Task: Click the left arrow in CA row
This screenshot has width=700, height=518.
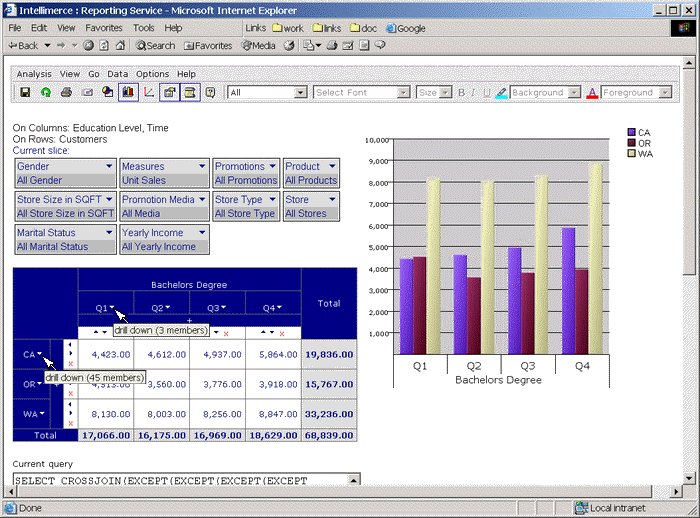Action: tap(70, 344)
